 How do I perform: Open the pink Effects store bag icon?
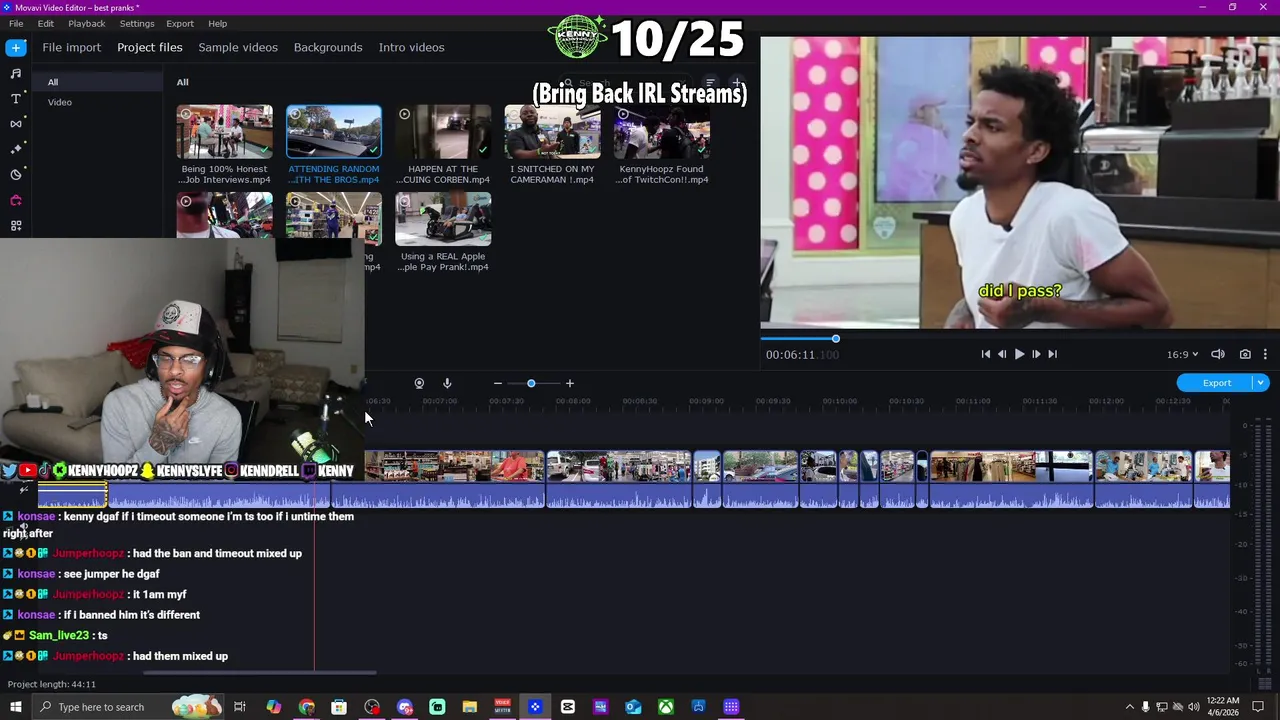tap(16, 200)
